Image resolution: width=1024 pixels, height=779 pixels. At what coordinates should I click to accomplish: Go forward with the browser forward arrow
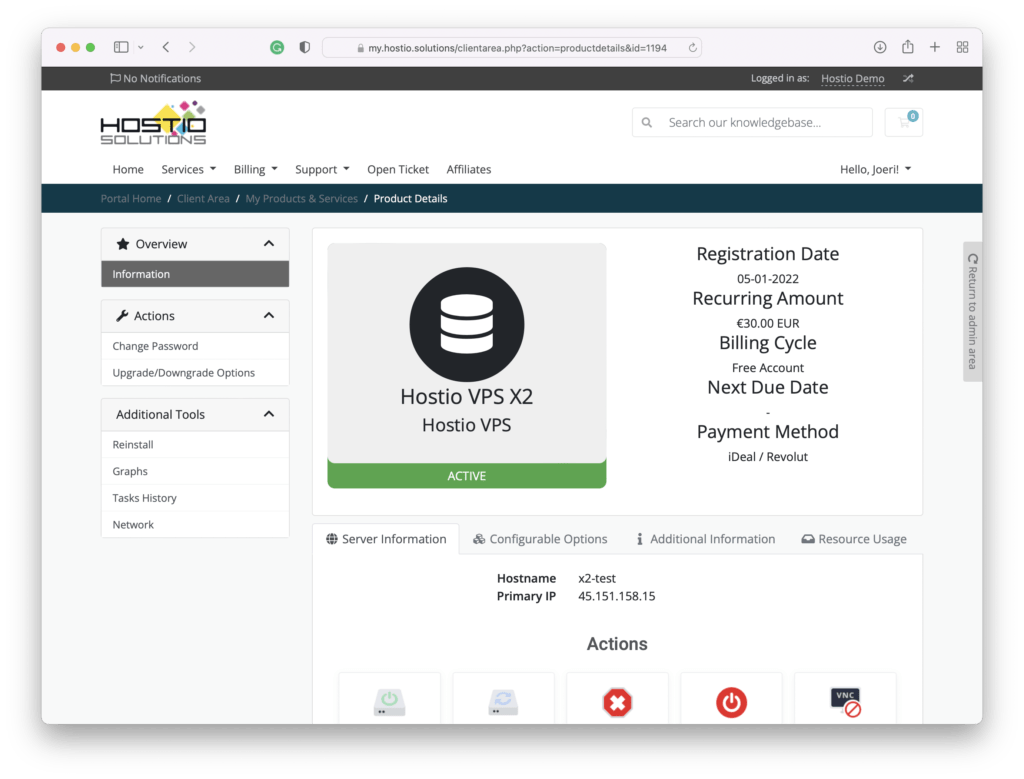pos(191,47)
